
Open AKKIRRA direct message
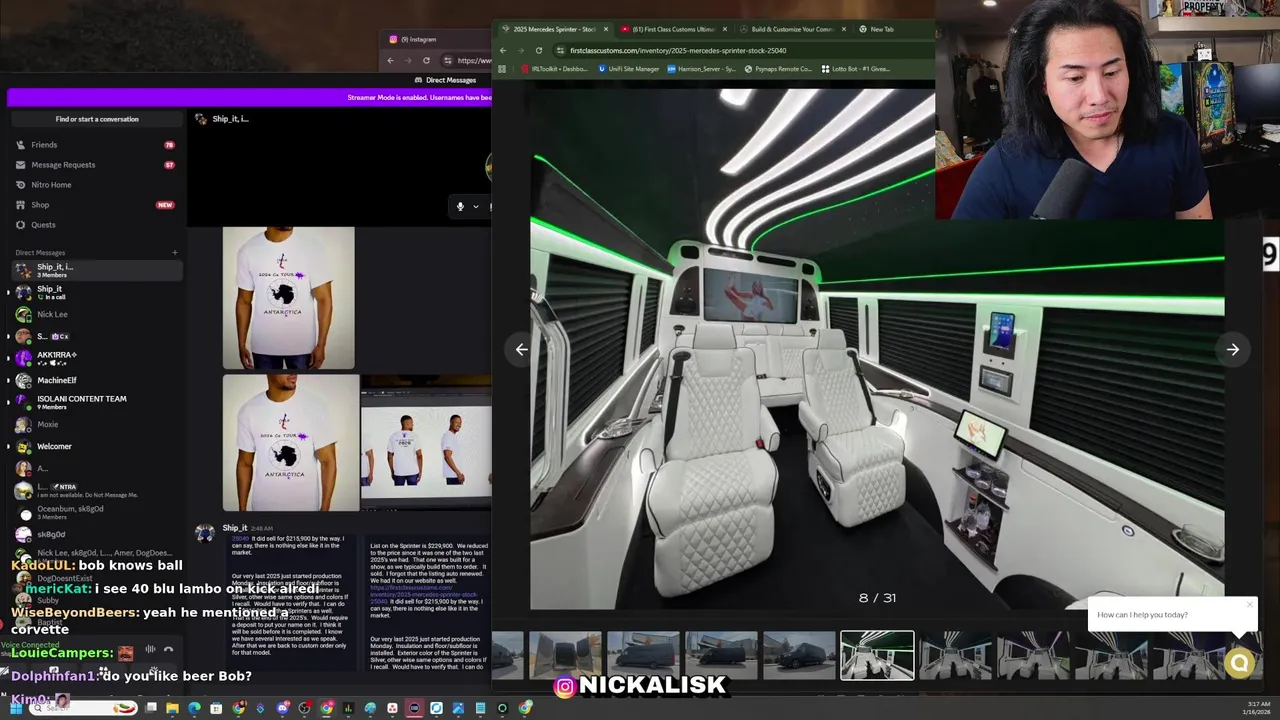point(95,358)
